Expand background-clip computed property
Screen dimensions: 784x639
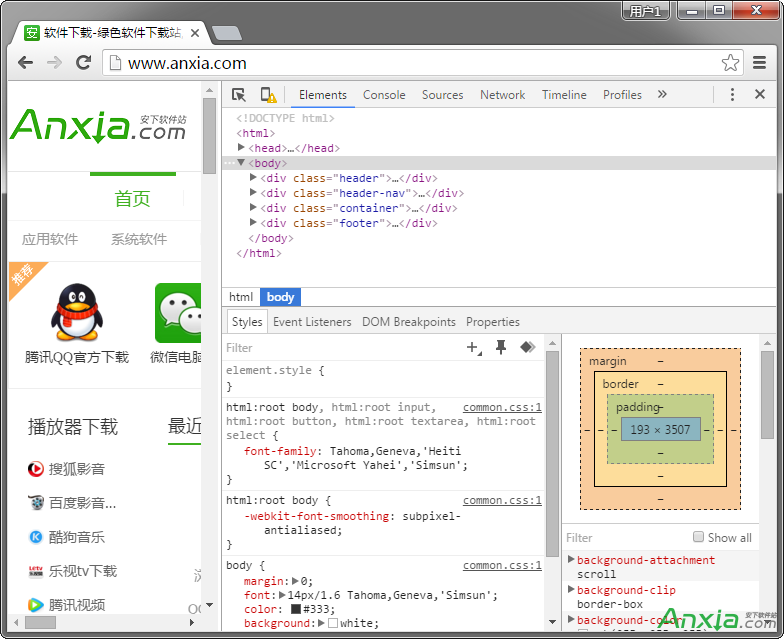click(x=571, y=590)
